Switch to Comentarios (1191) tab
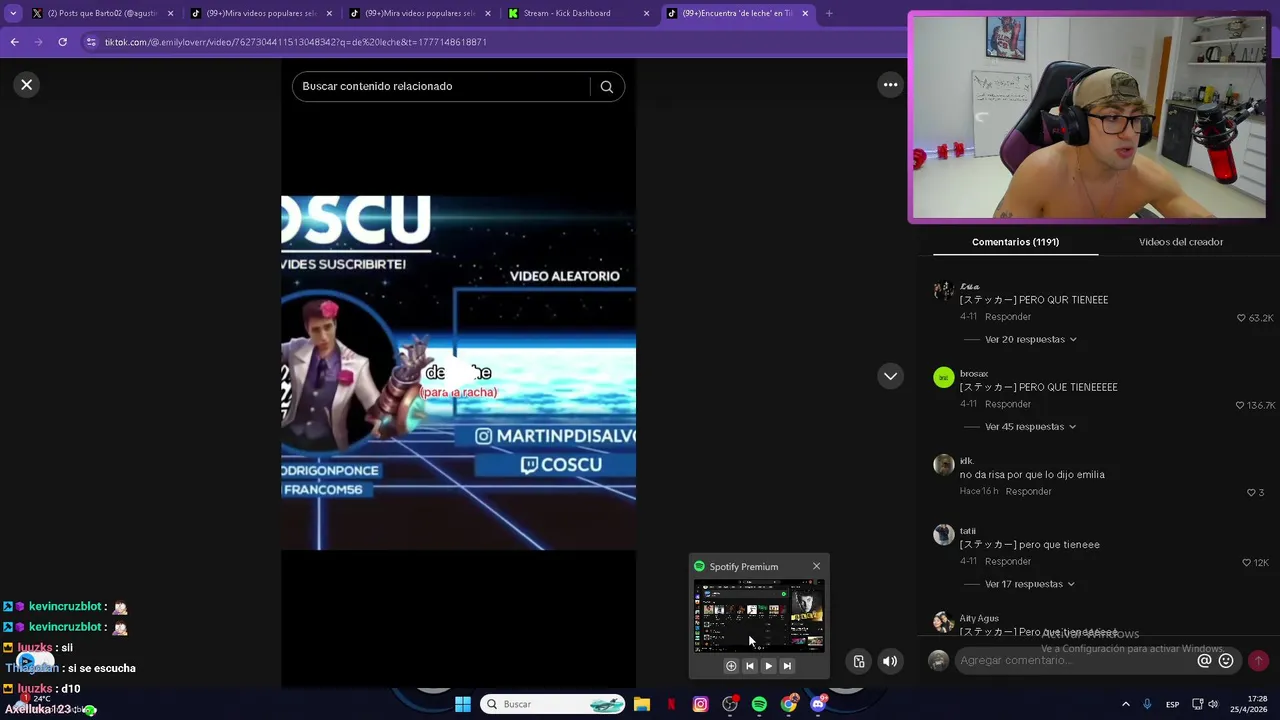This screenshot has width=1280, height=720. (x=1015, y=242)
